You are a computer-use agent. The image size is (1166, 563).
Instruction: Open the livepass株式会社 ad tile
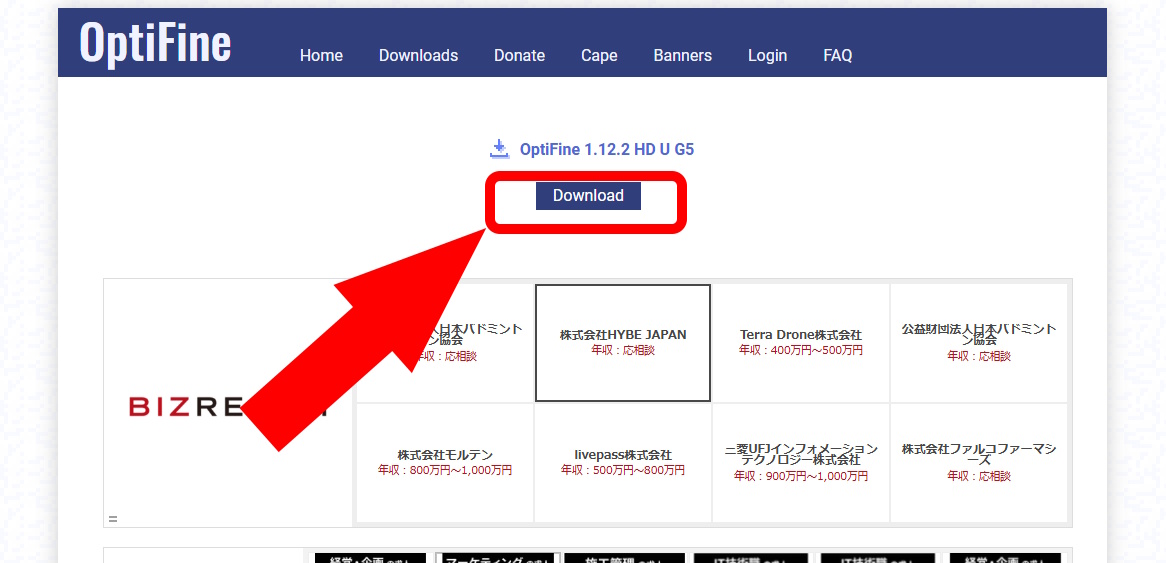pos(623,463)
